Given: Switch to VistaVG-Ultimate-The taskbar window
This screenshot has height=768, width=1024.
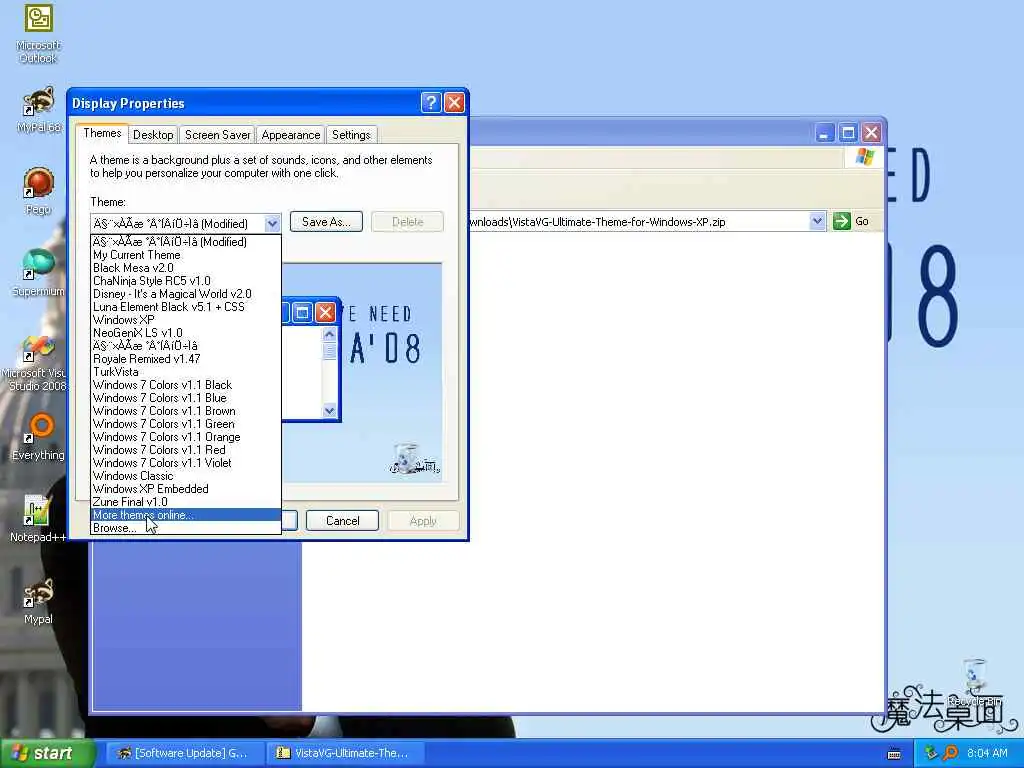Looking at the screenshot, I should (x=346, y=753).
